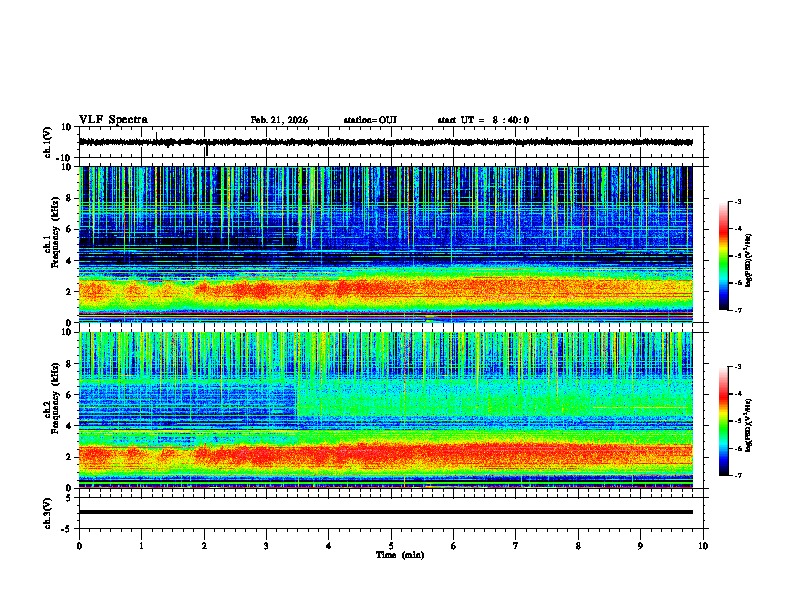792x612 pixels.
Task: Click time axis tick label "10"
Action: coord(703,546)
